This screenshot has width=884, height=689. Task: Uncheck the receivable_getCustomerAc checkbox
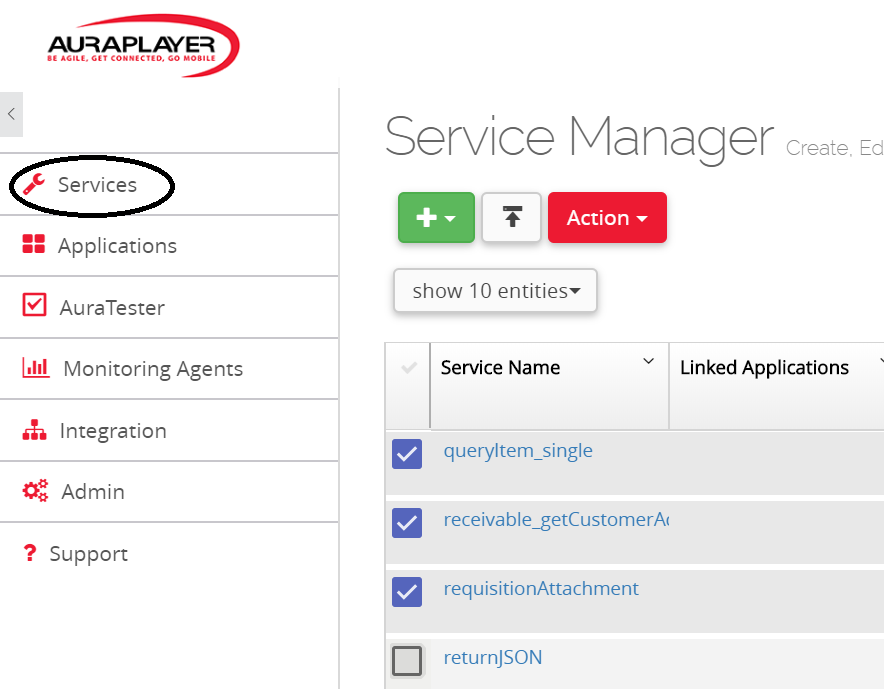click(407, 523)
